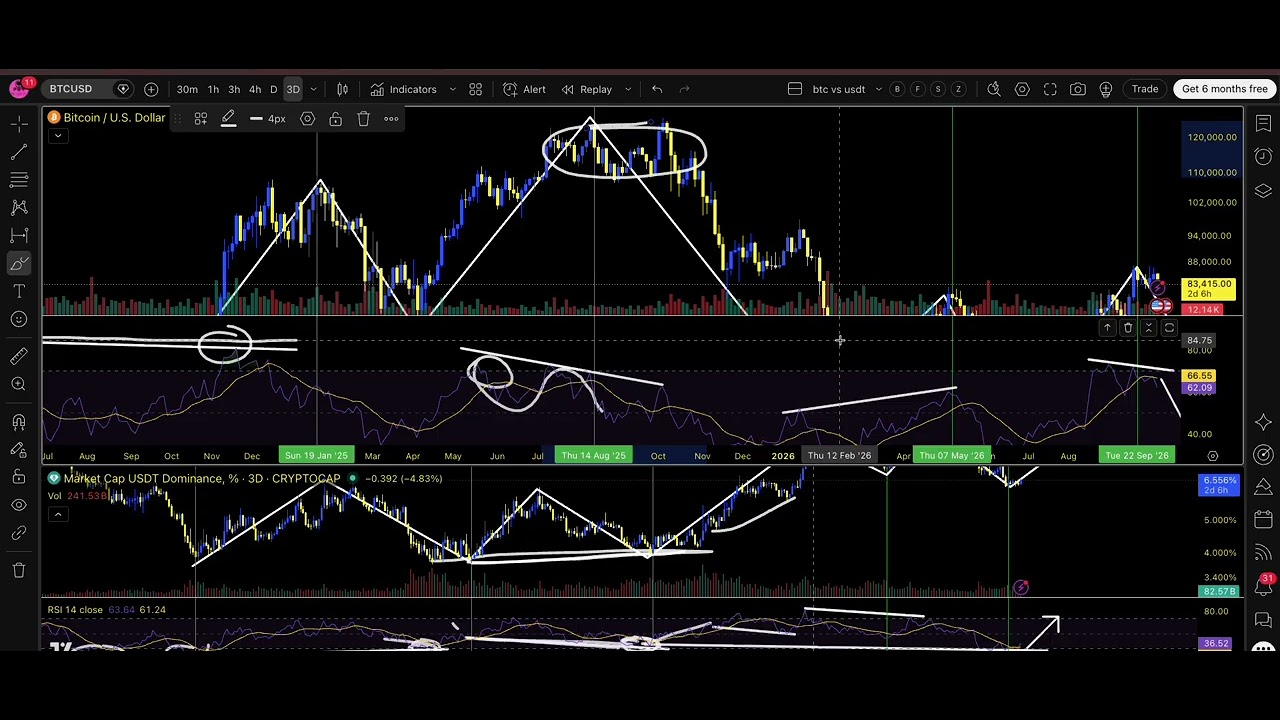The height and width of the screenshot is (720, 1280).
Task: Open the Fibonacci retracement tools
Action: (x=19, y=180)
